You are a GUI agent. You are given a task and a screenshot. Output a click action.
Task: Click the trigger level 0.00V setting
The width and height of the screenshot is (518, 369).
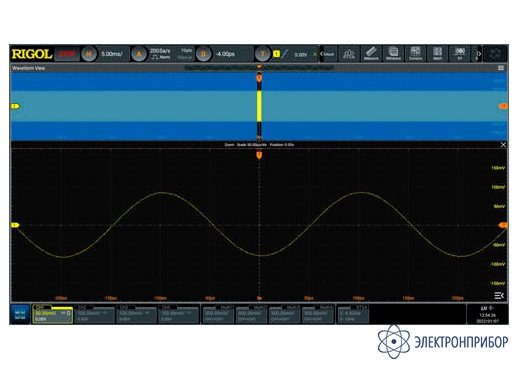click(301, 54)
